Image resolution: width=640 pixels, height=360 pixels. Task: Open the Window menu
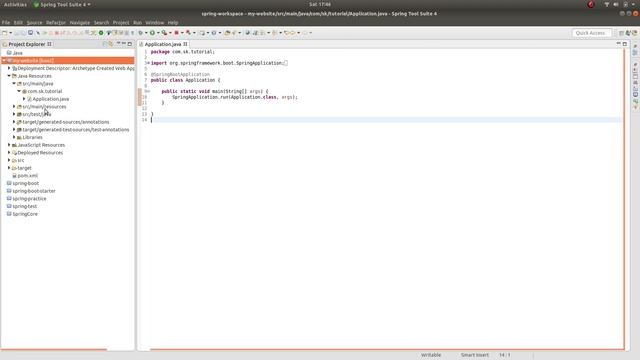(x=154, y=22)
